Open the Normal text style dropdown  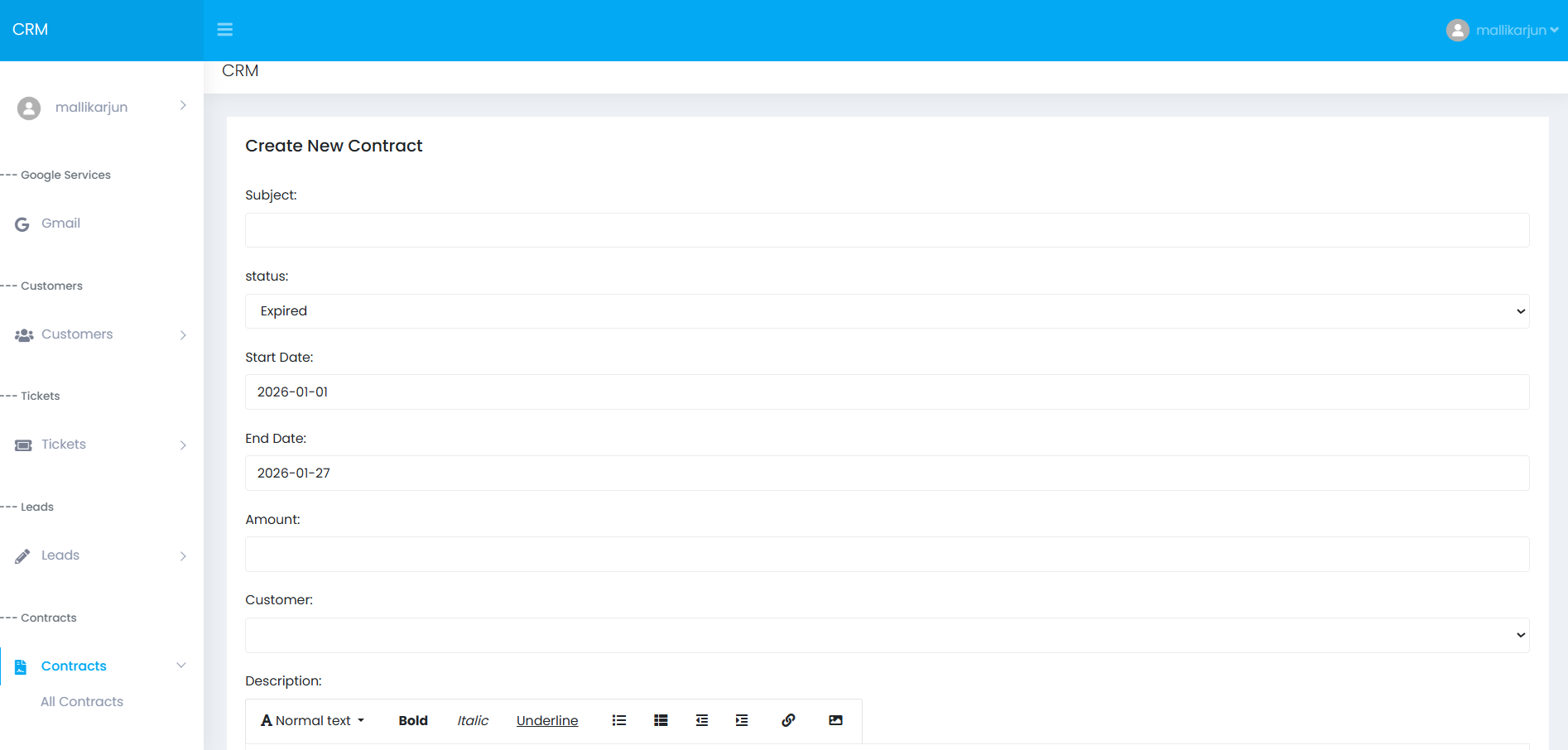(x=313, y=720)
